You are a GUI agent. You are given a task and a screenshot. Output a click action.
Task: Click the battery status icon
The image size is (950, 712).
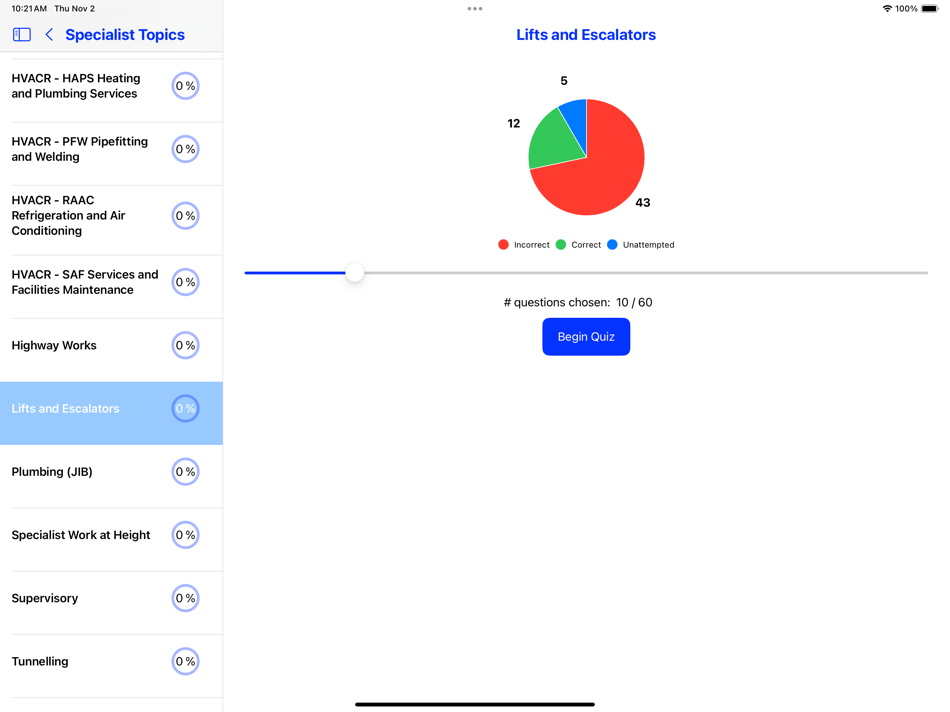[x=929, y=8]
